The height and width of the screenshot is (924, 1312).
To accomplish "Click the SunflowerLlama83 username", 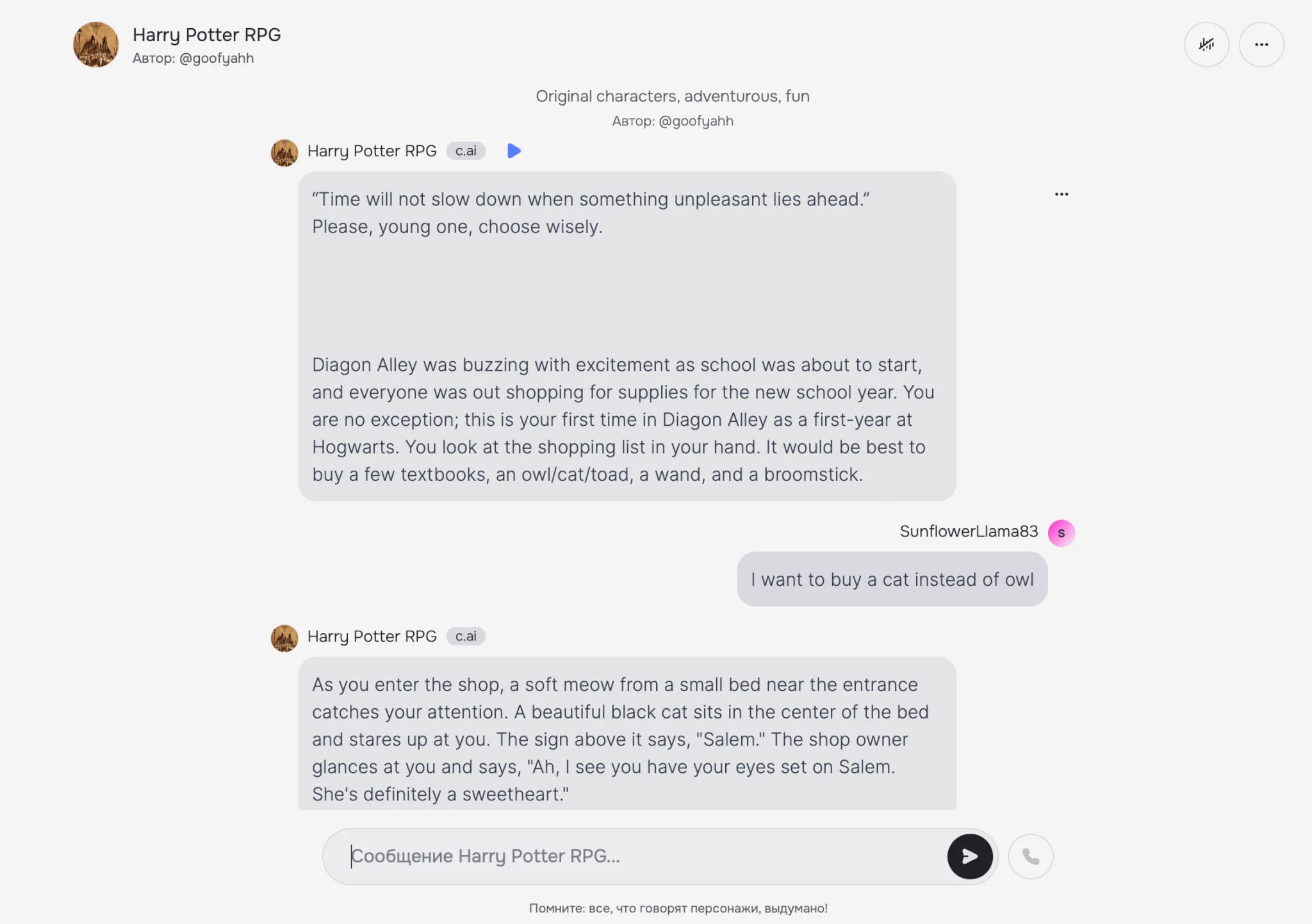I will click(968, 531).
